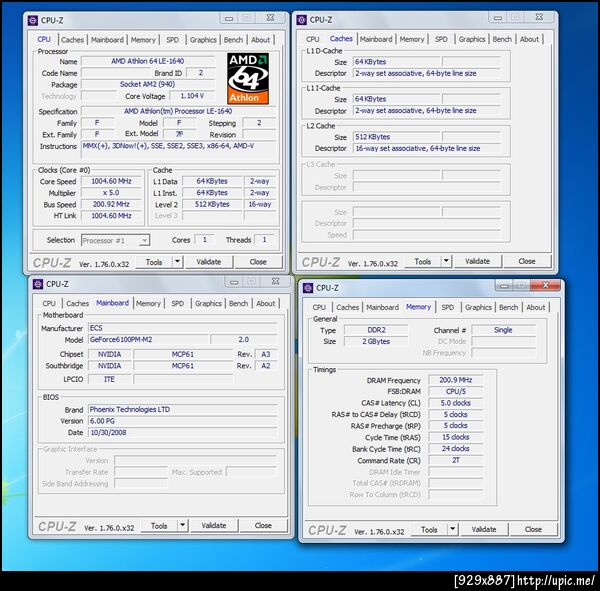Click the name field 'AMD Athlon 64 LE-1640'
The image size is (600, 591).
148,61
